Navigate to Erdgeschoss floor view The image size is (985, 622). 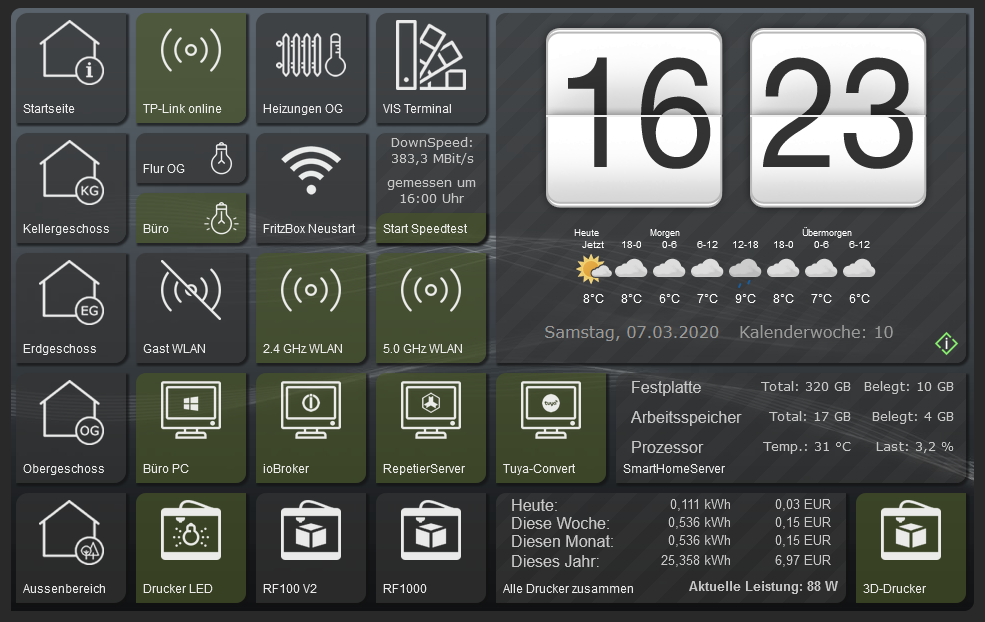pos(71,308)
